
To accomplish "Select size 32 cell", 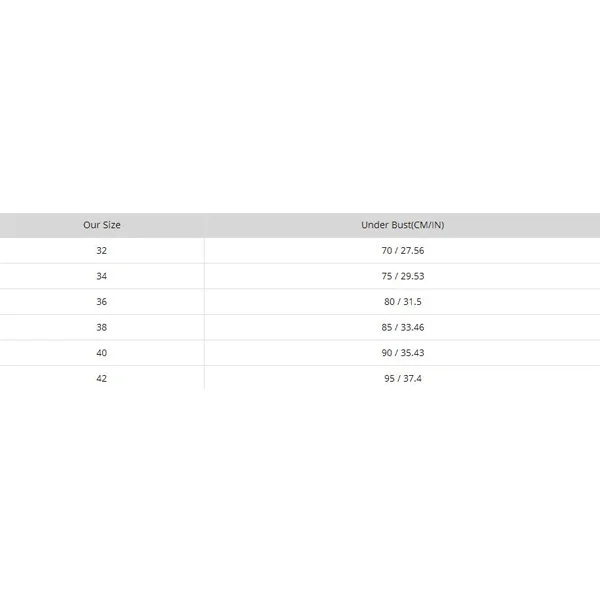I will pos(102,251).
